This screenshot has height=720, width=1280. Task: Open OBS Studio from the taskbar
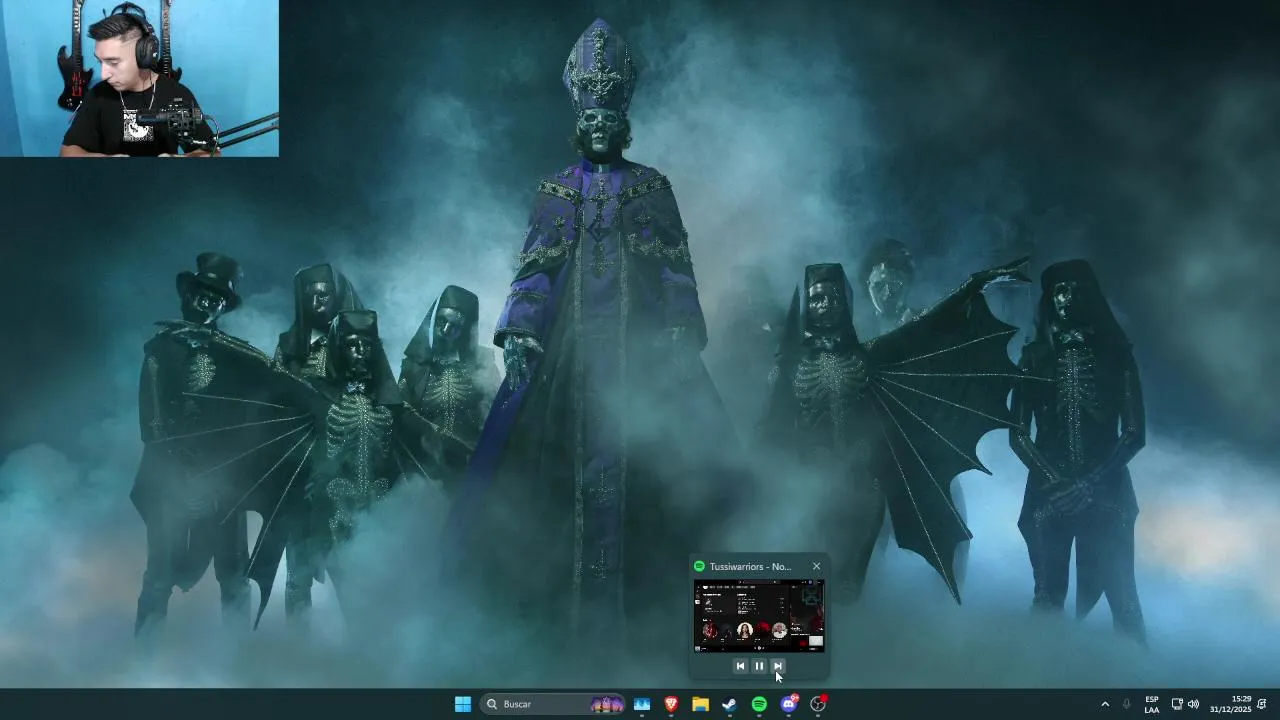[818, 704]
